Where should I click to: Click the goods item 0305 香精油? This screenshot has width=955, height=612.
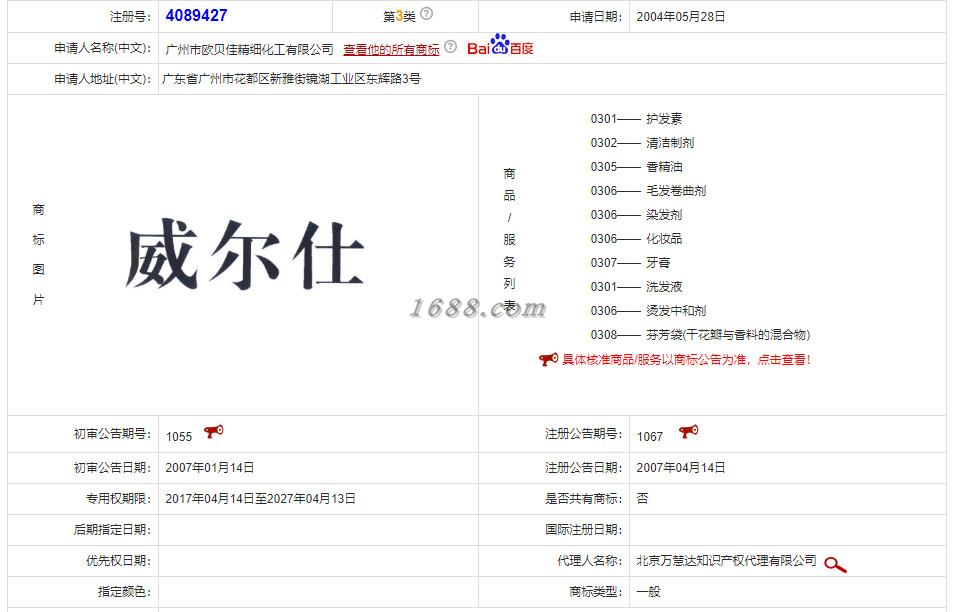[636, 167]
